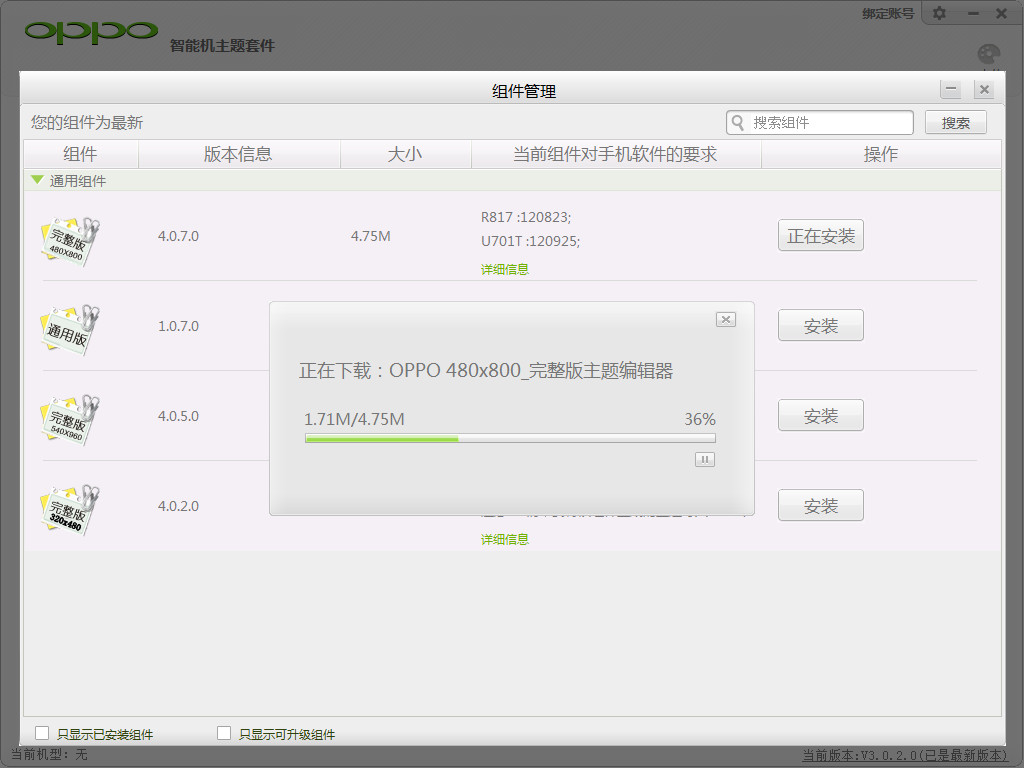
Task: Click version text 4.0.5.0
Action: (178, 416)
